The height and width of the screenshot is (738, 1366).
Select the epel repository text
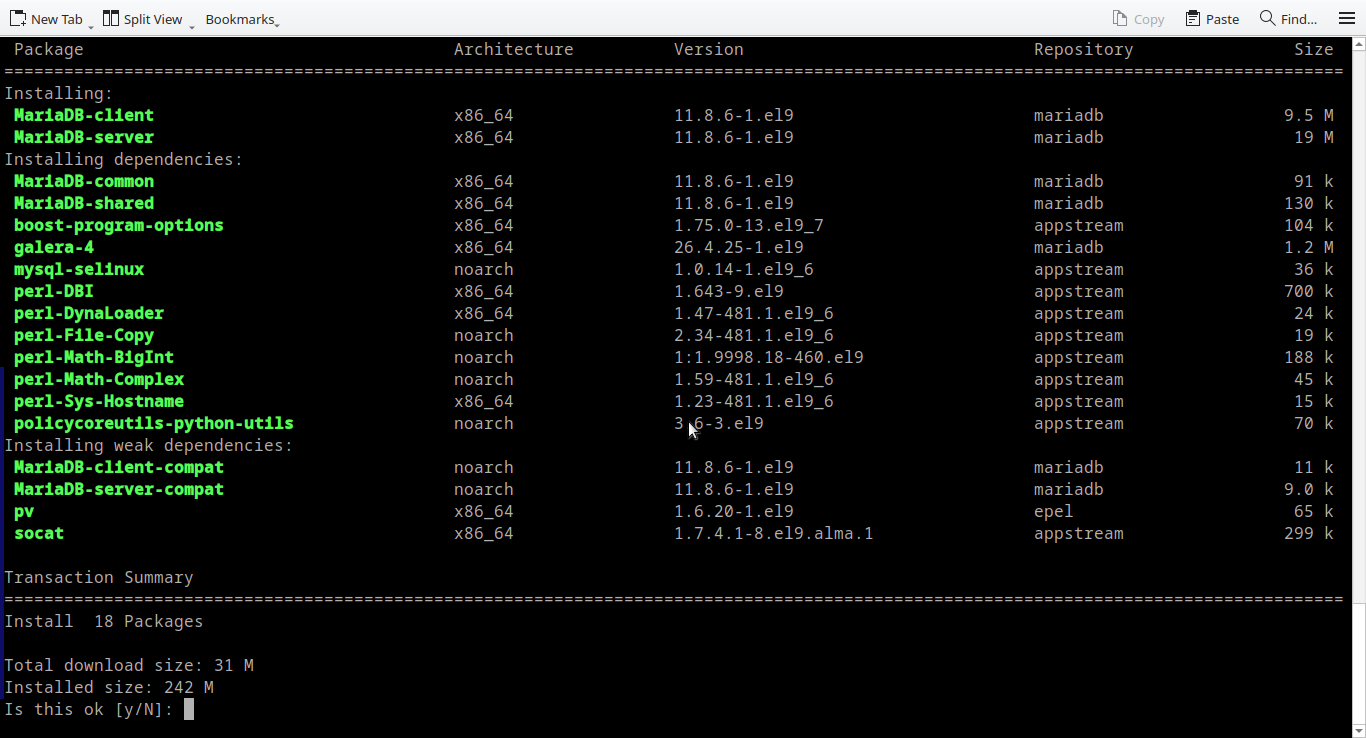tap(1054, 511)
